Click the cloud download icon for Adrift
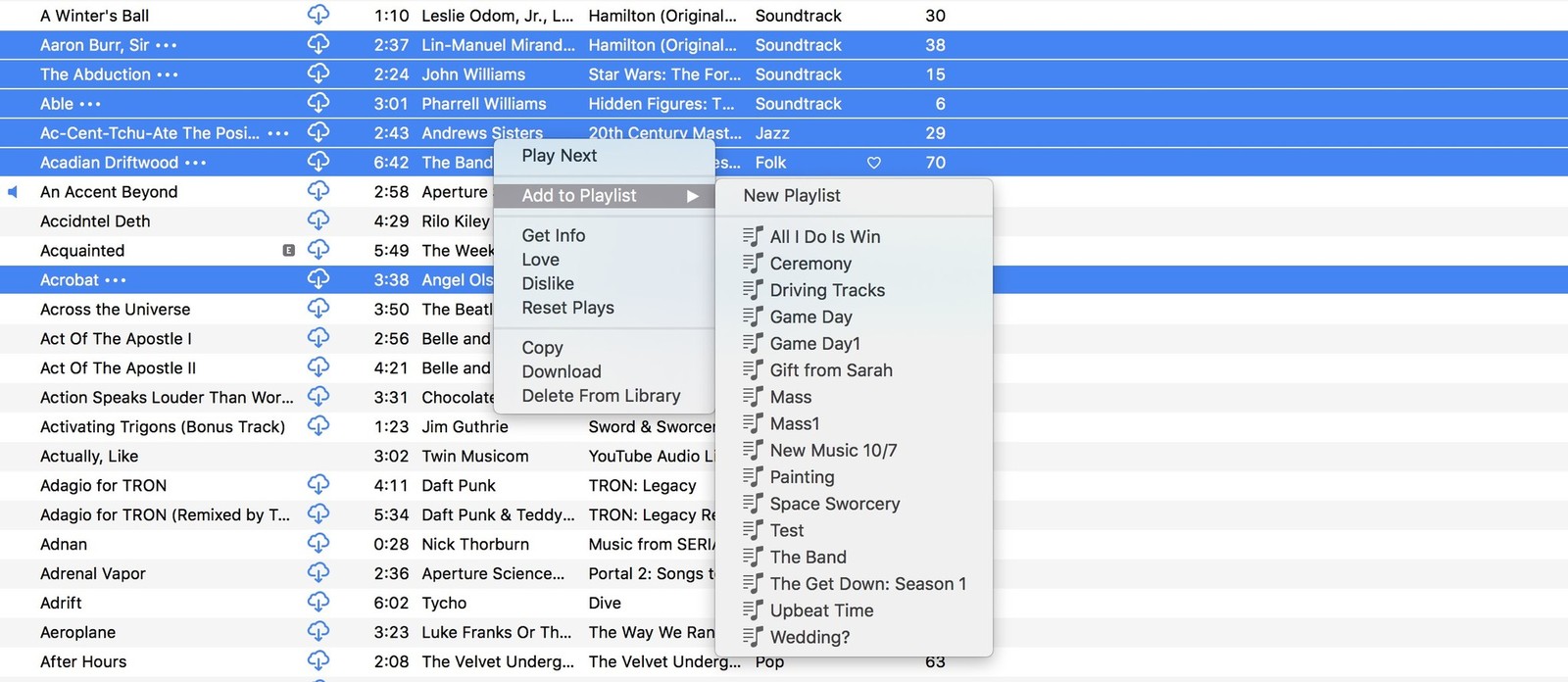The width and height of the screenshot is (1568, 682). pos(318,603)
